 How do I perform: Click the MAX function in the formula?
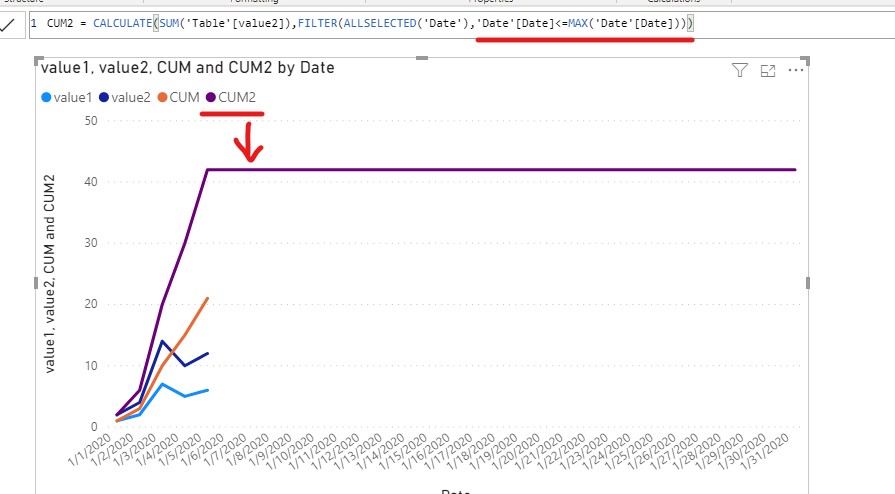coord(578,23)
